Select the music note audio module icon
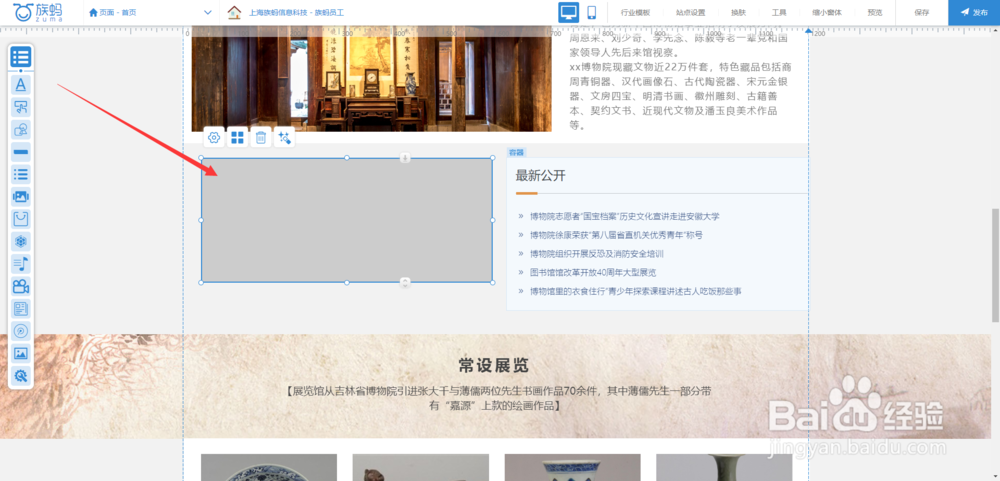The image size is (1000, 481). pyautogui.click(x=20, y=263)
